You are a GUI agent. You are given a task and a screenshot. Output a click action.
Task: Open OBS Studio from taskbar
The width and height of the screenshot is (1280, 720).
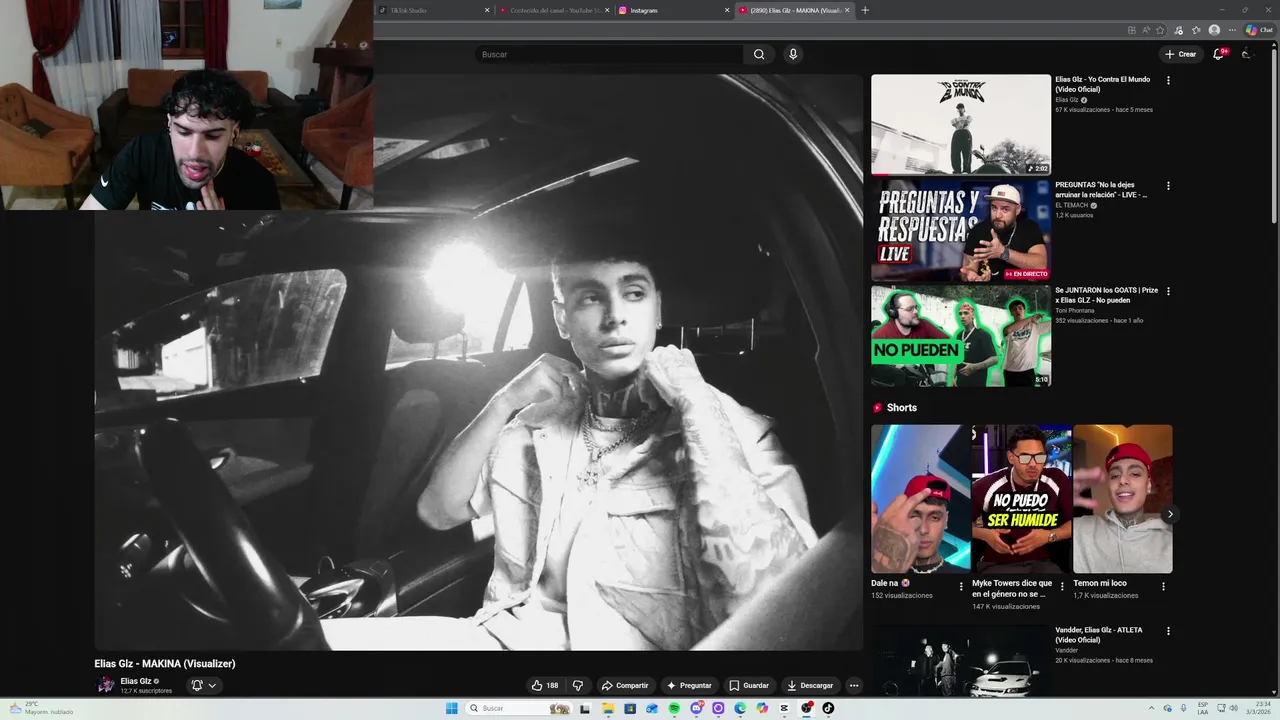pos(806,708)
